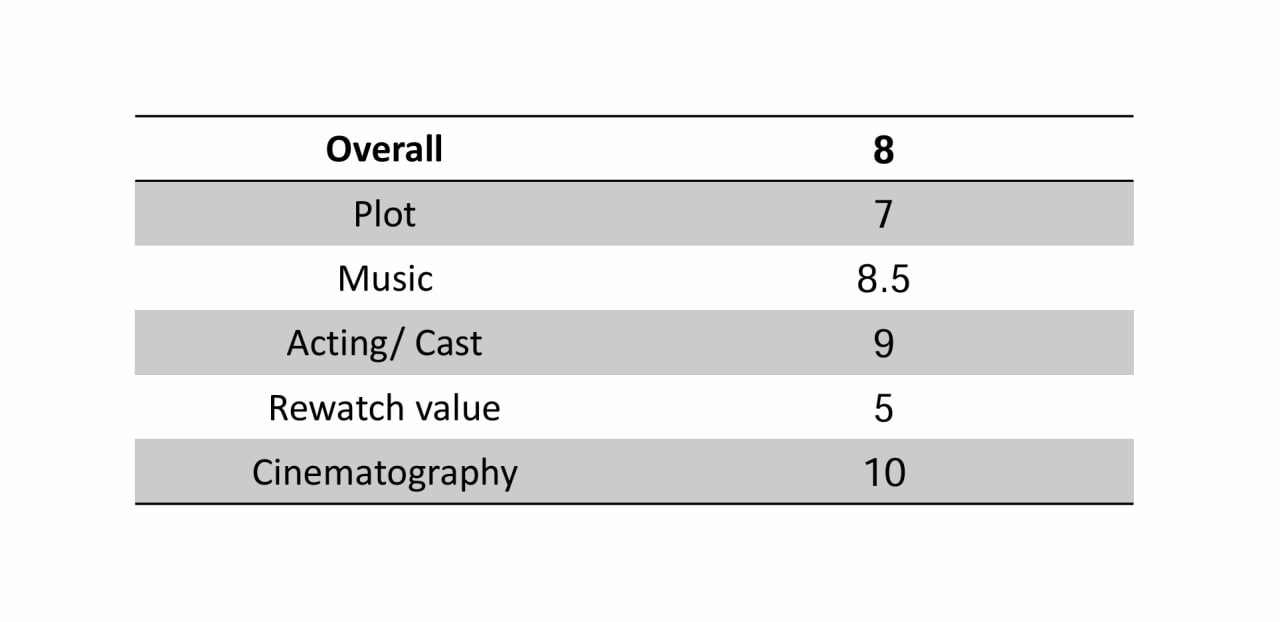Click the Acting/ Cast row label
Image resolution: width=1280 pixels, height=622 pixels.
coord(384,343)
